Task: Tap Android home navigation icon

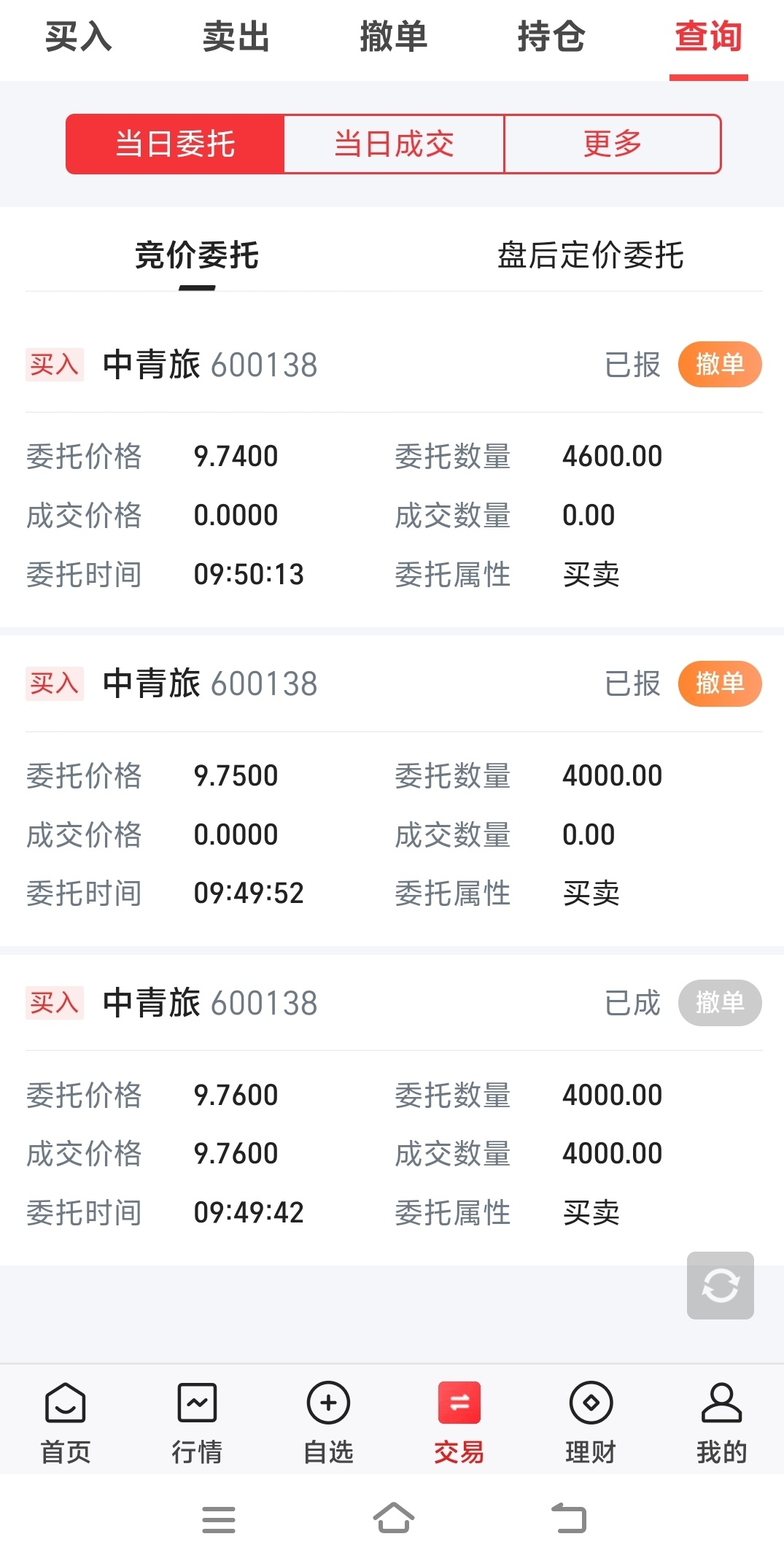Action: (393, 1519)
